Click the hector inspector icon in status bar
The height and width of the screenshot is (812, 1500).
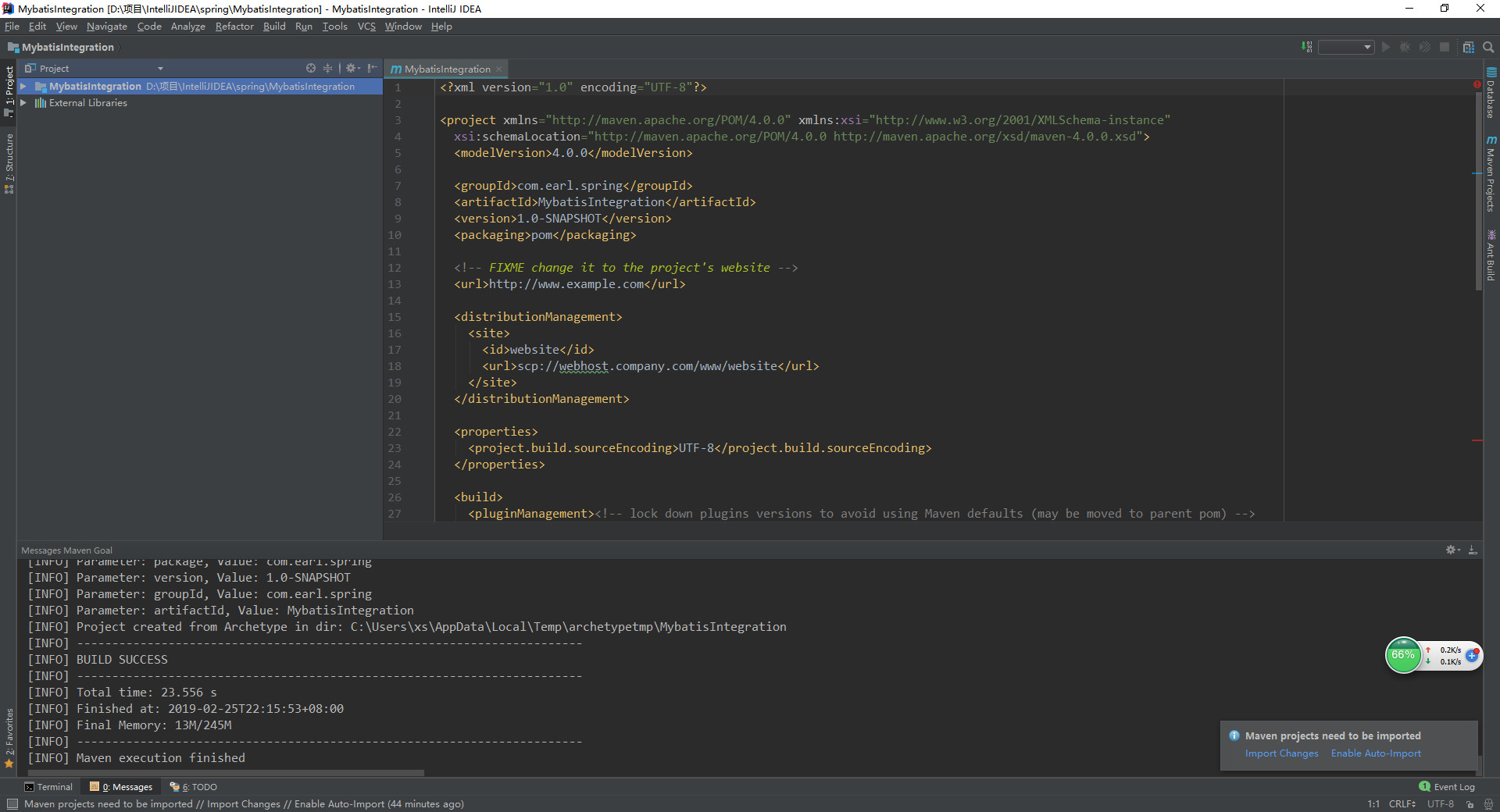(1488, 803)
